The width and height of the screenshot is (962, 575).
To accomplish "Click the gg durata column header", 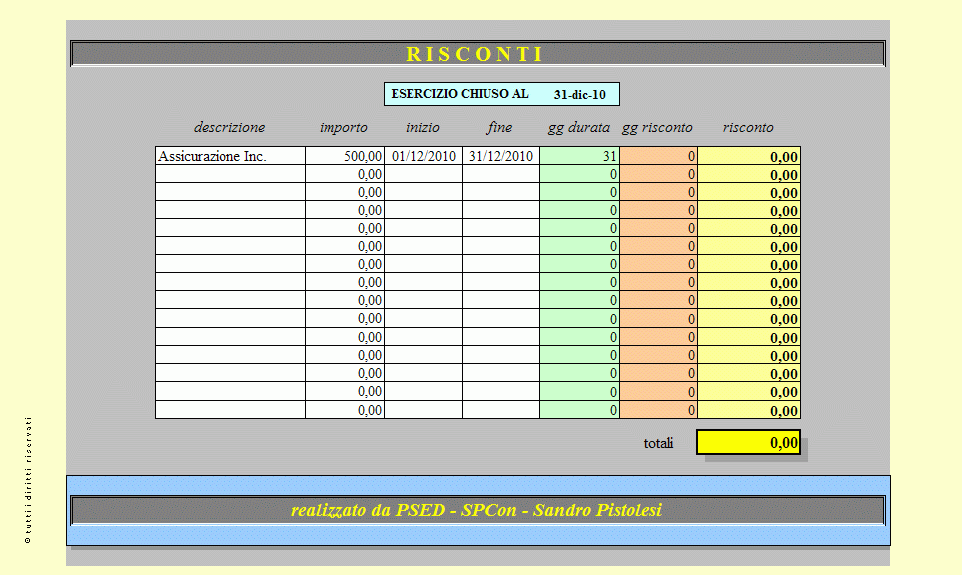I will point(579,128).
